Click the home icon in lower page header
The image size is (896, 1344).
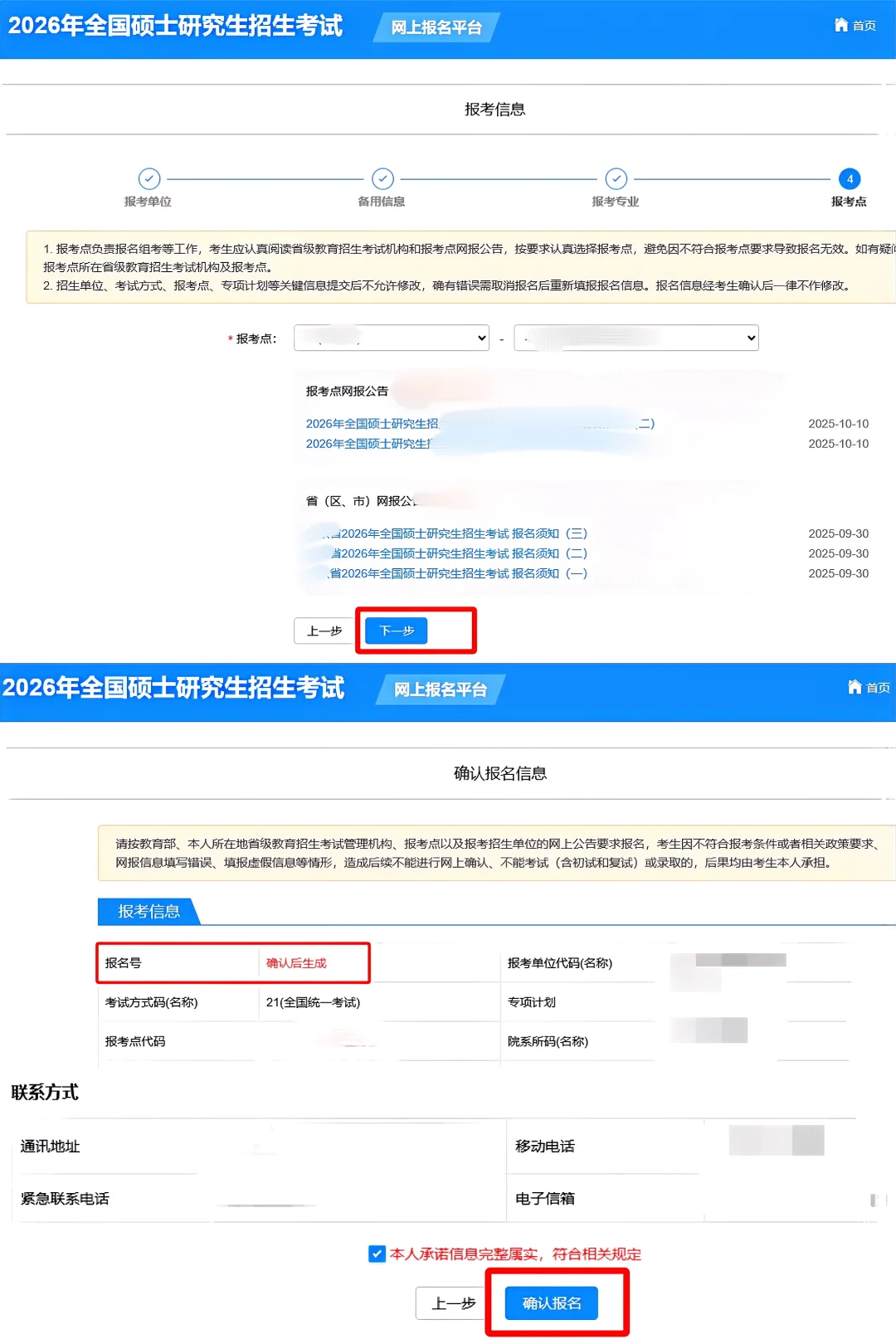[855, 687]
